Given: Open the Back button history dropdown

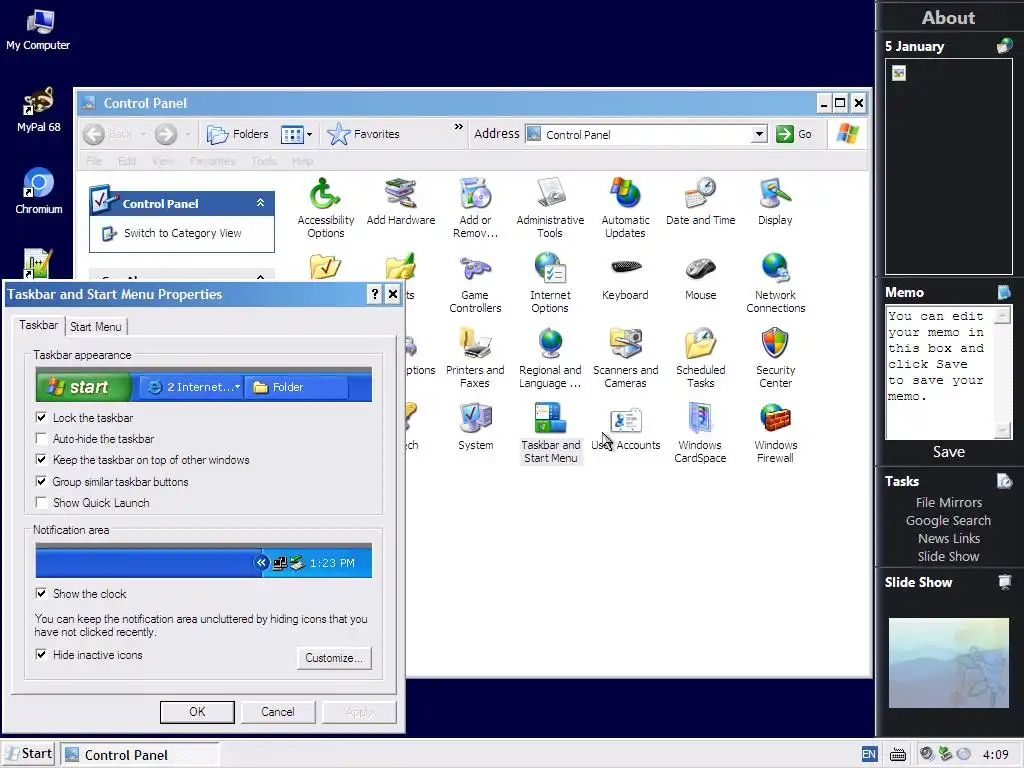Looking at the screenshot, I should (142, 135).
